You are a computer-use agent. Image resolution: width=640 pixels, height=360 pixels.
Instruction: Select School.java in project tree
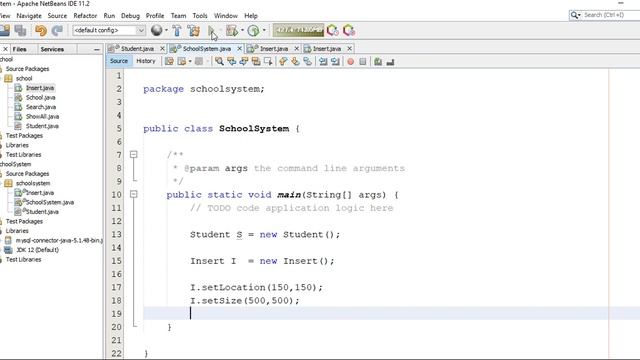(x=40, y=98)
